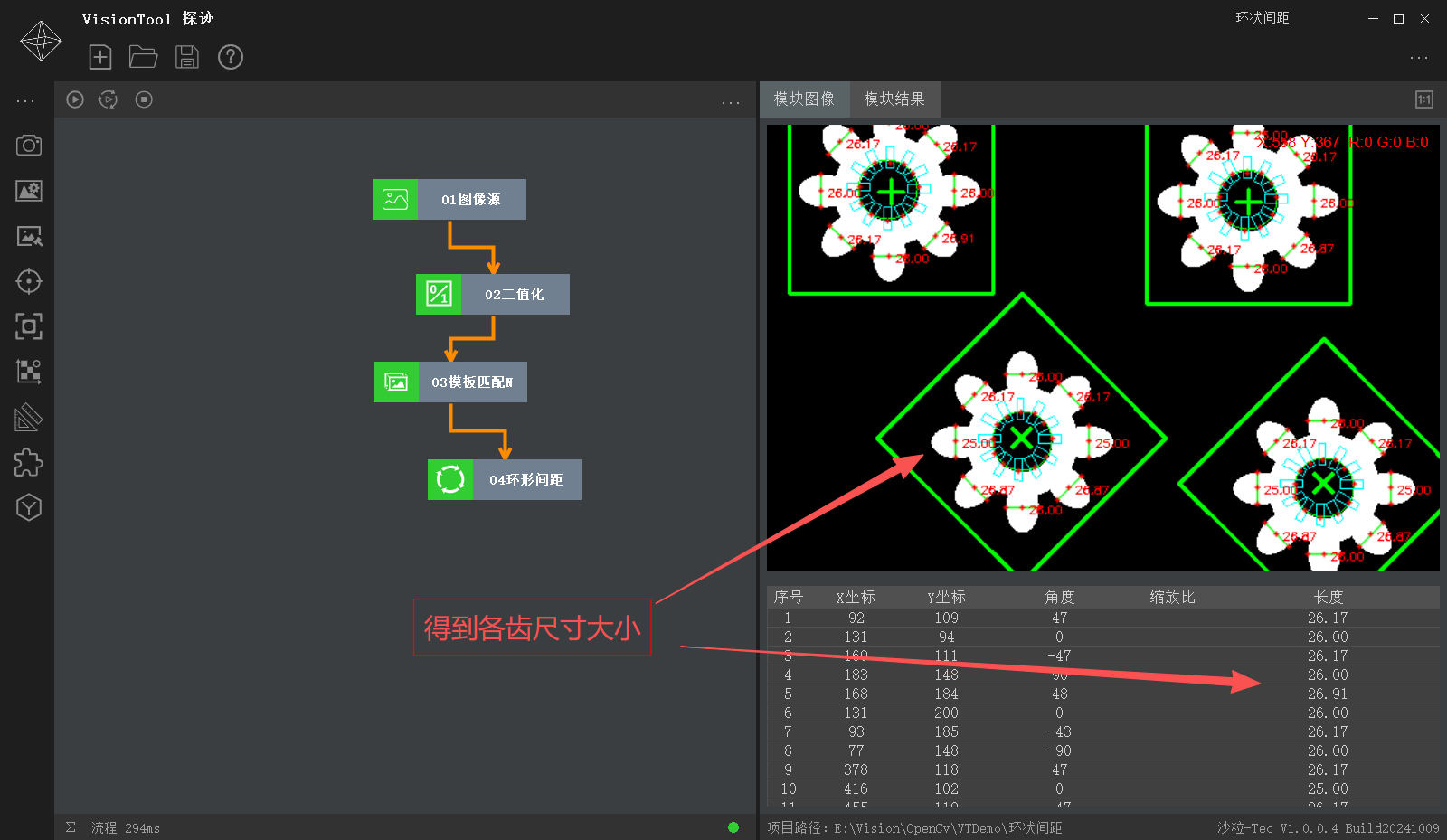This screenshot has height=840, width=1447.
Task: Open the measurement ruler sidebar tool
Action: click(29, 417)
